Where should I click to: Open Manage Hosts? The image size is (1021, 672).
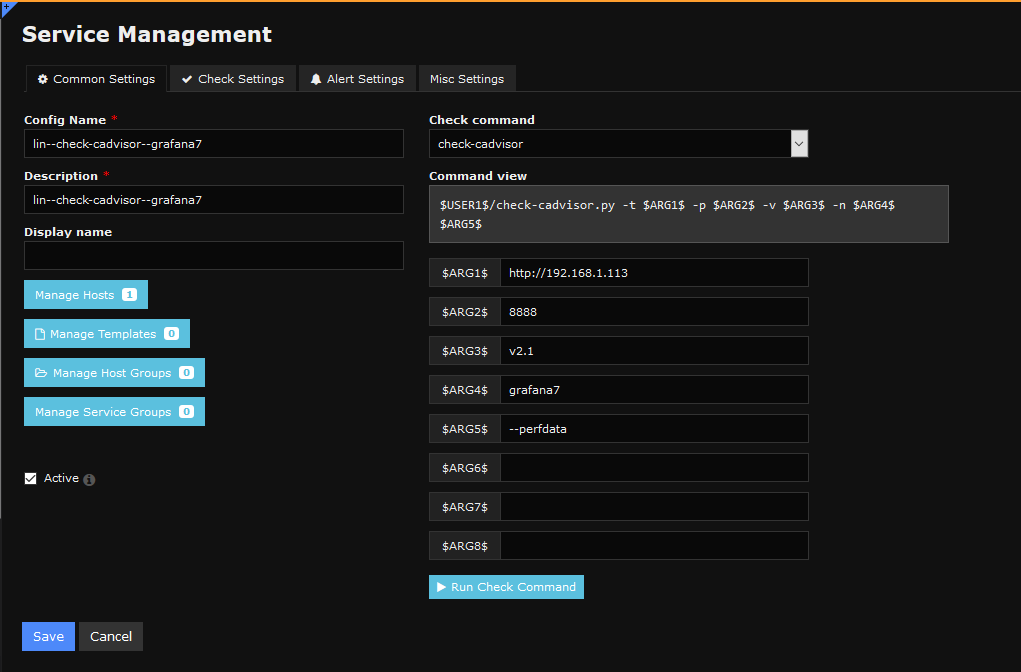tap(85, 295)
